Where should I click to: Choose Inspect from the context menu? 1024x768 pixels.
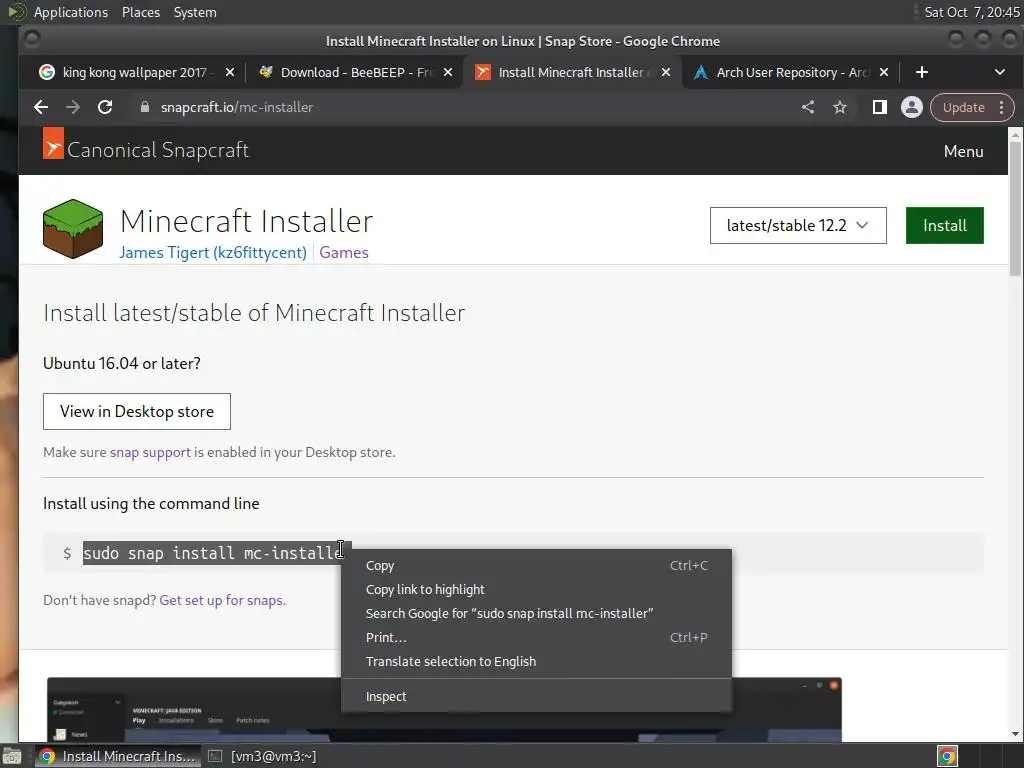(x=536, y=696)
